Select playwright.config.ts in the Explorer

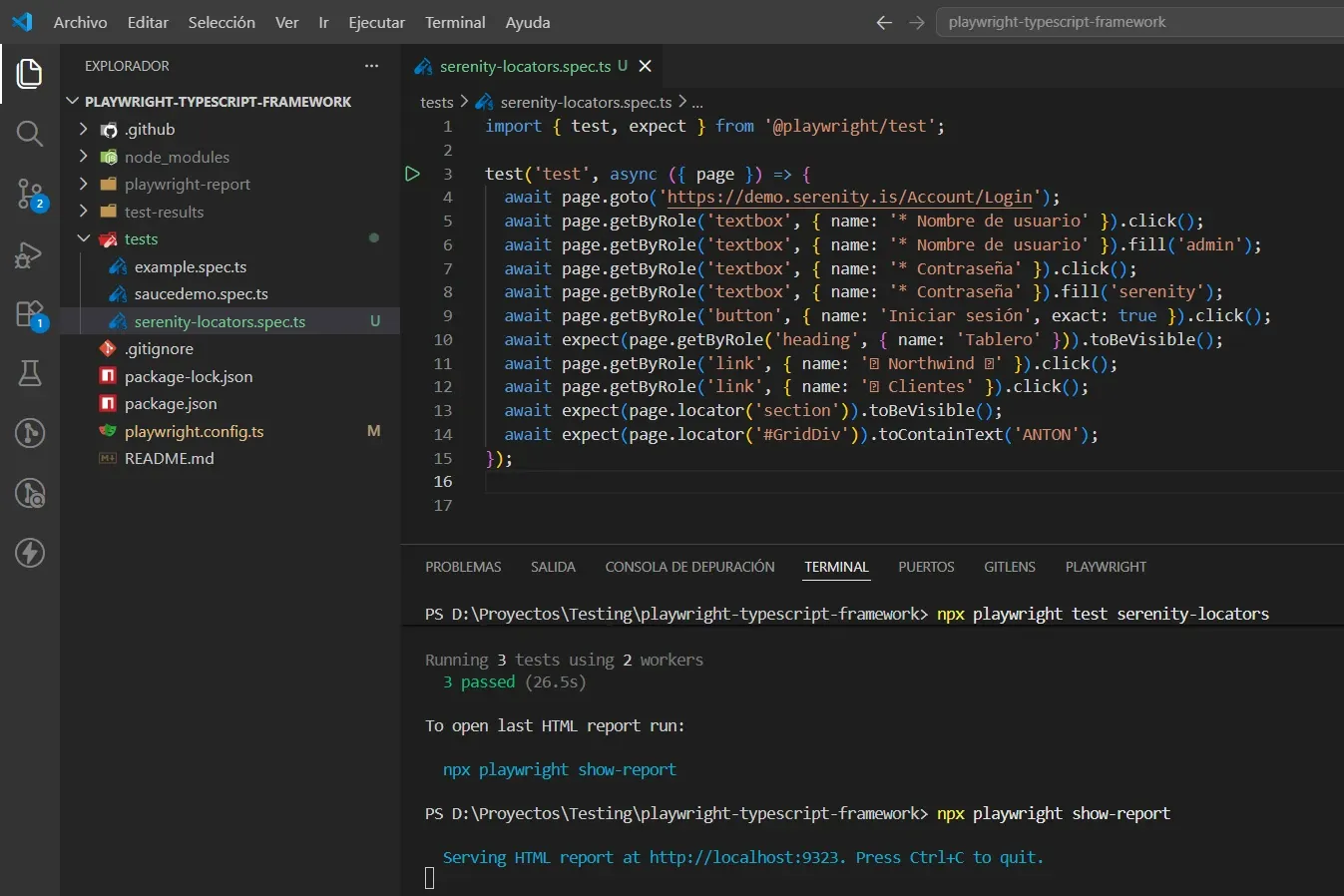point(195,431)
